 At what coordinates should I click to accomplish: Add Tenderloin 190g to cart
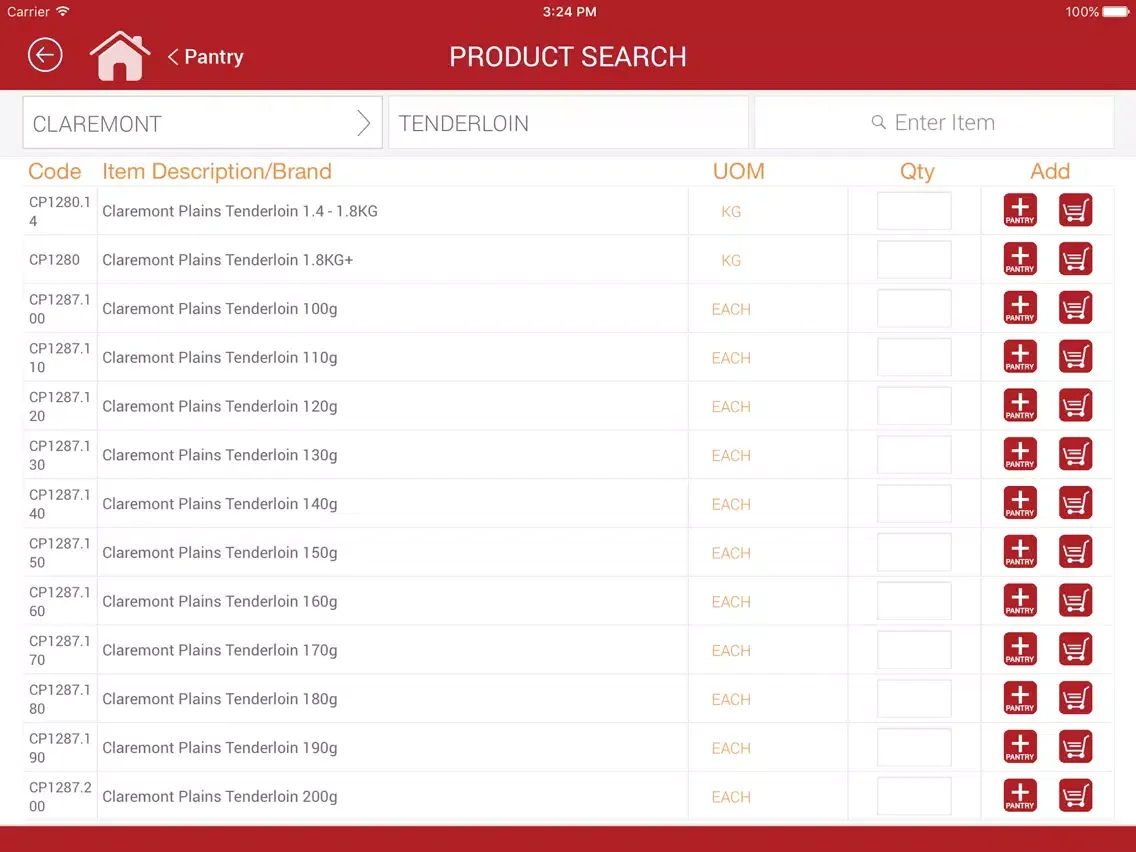(1075, 747)
